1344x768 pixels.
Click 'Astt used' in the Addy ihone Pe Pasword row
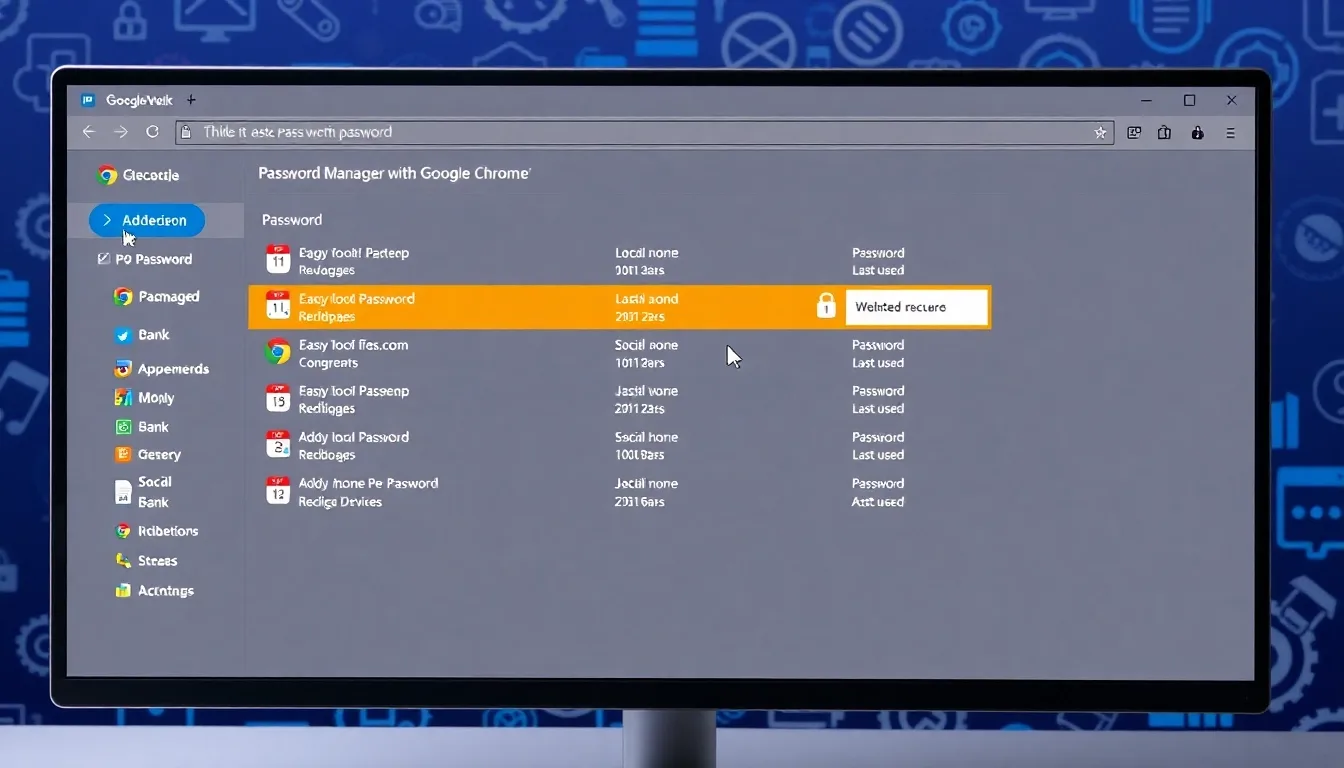click(878, 502)
